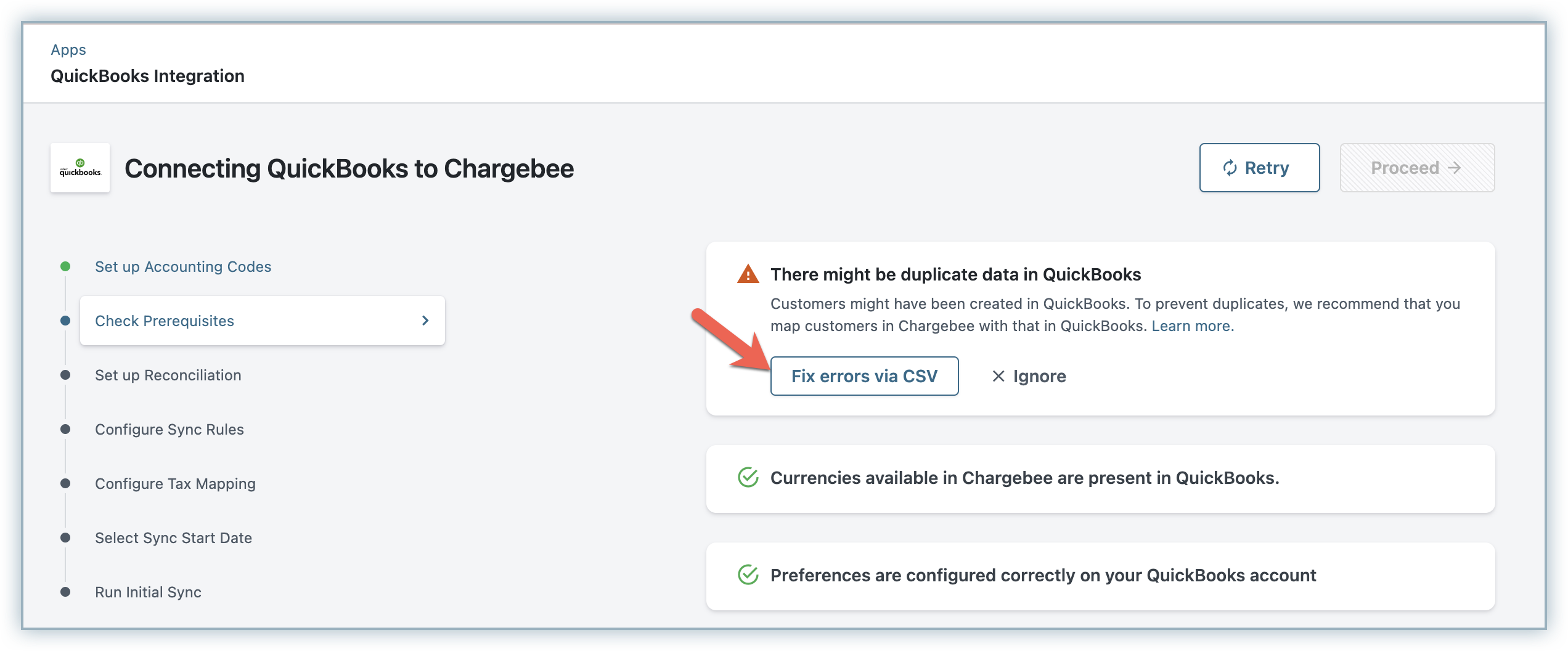The height and width of the screenshot is (651, 1568).
Task: Click the Proceed button
Action: tap(1416, 168)
